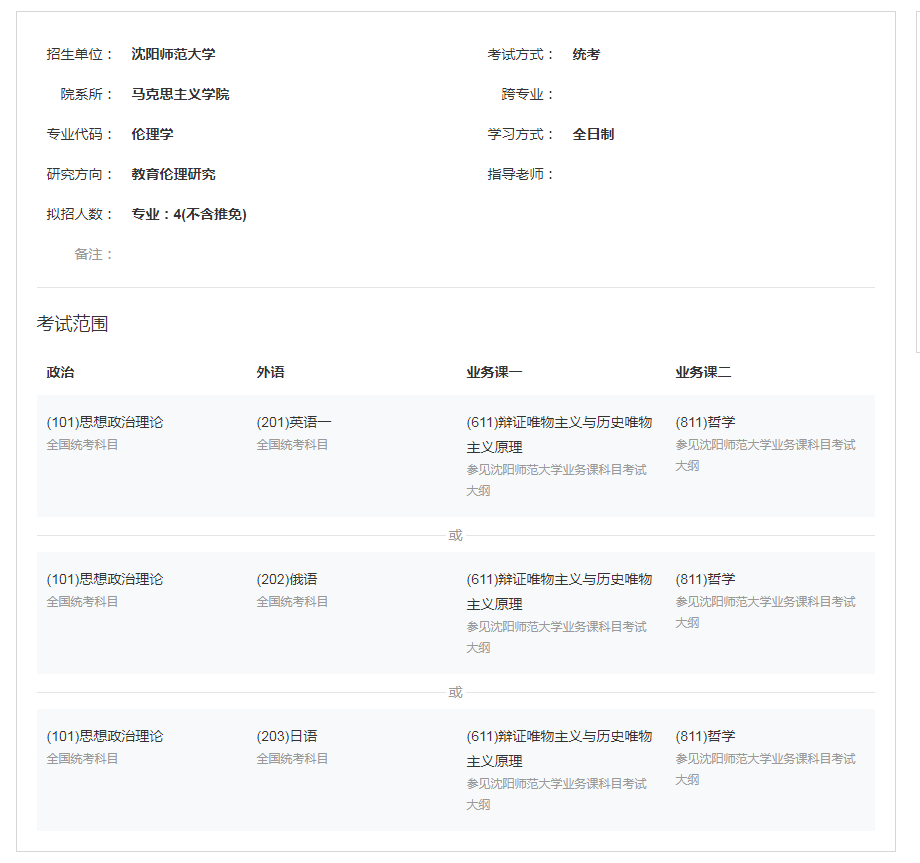Click the 考试范围 section heading

(x=72, y=324)
